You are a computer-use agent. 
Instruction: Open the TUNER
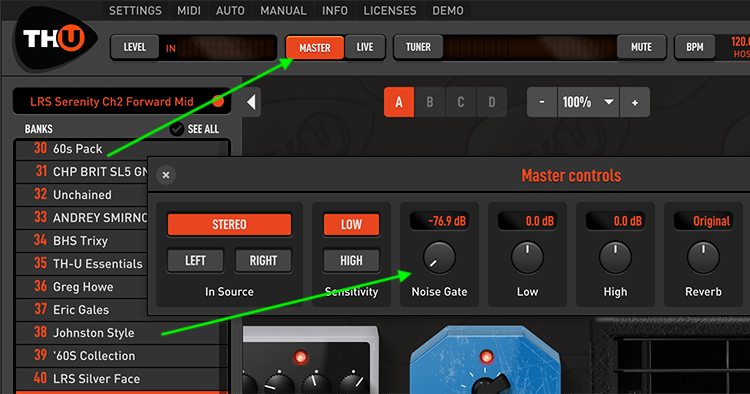tap(419, 47)
